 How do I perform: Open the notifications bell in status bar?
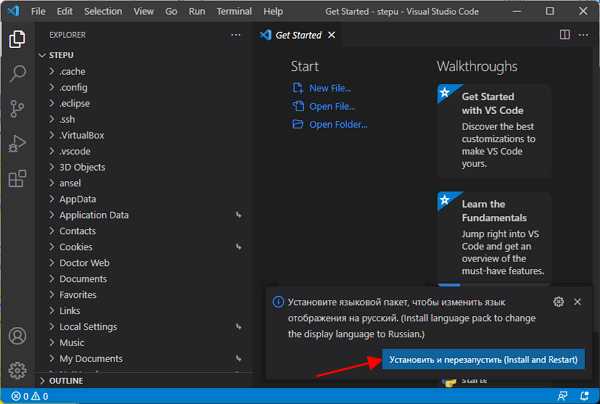[584, 396]
